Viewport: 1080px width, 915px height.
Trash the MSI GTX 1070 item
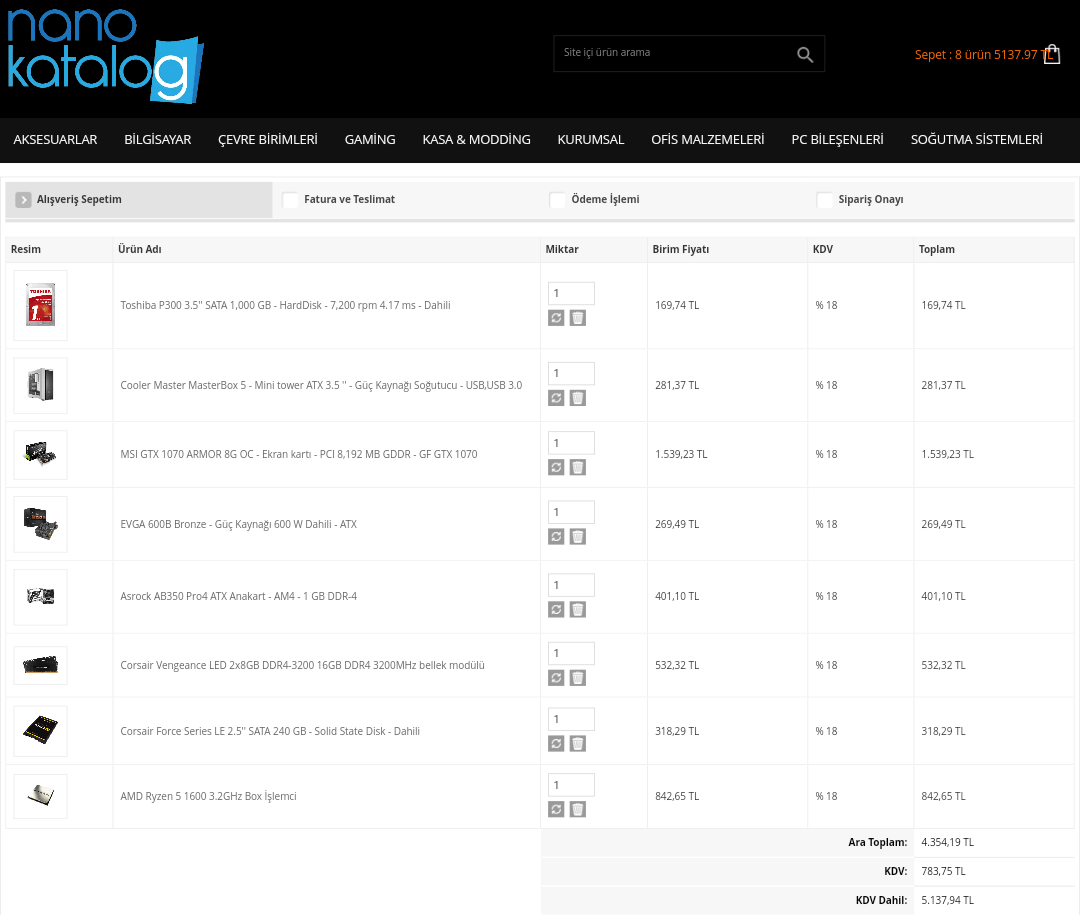(578, 467)
